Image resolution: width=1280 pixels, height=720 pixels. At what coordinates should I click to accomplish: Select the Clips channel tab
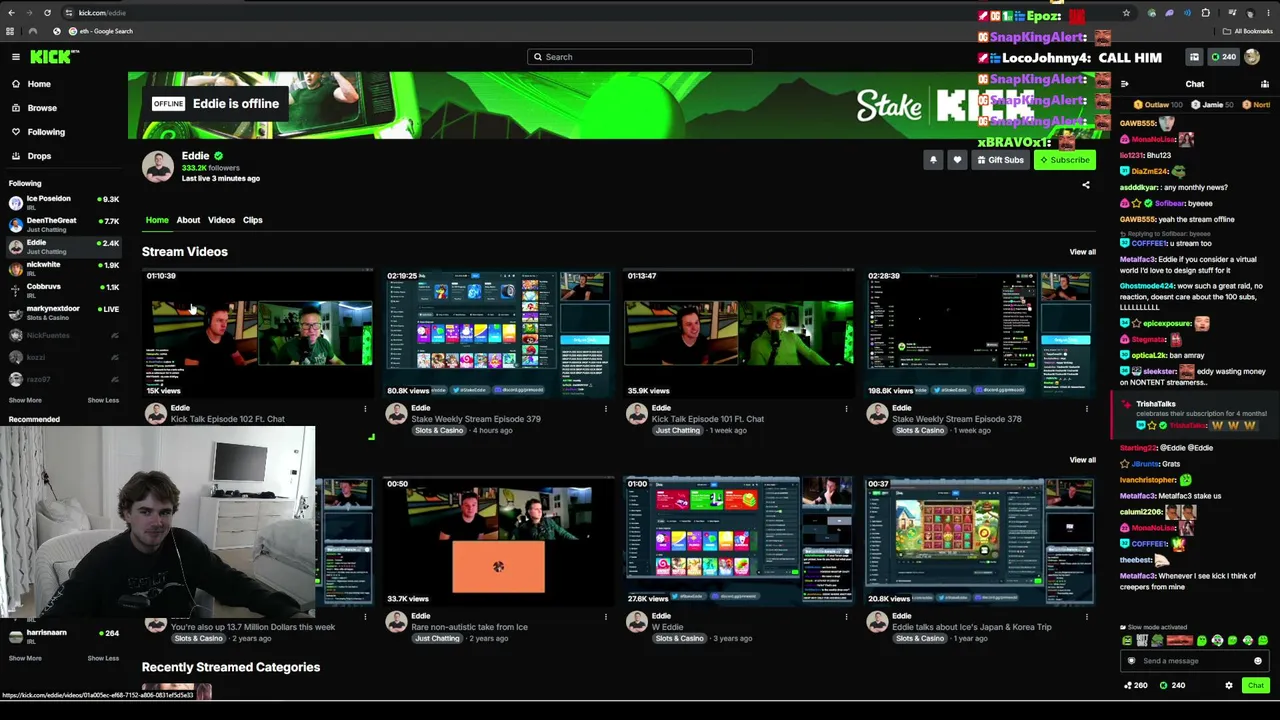(x=252, y=220)
